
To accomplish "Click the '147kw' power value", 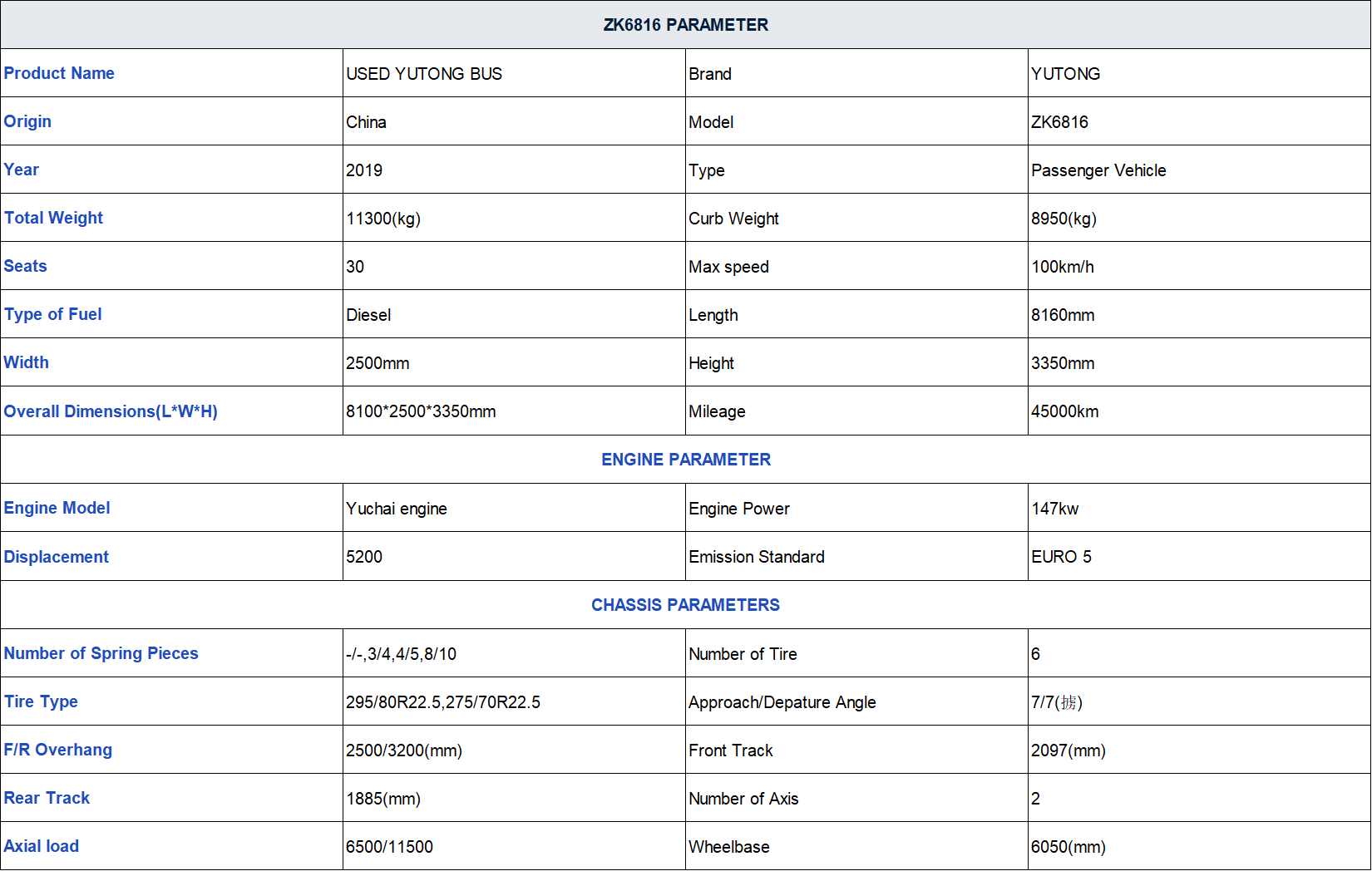I will [1055, 509].
